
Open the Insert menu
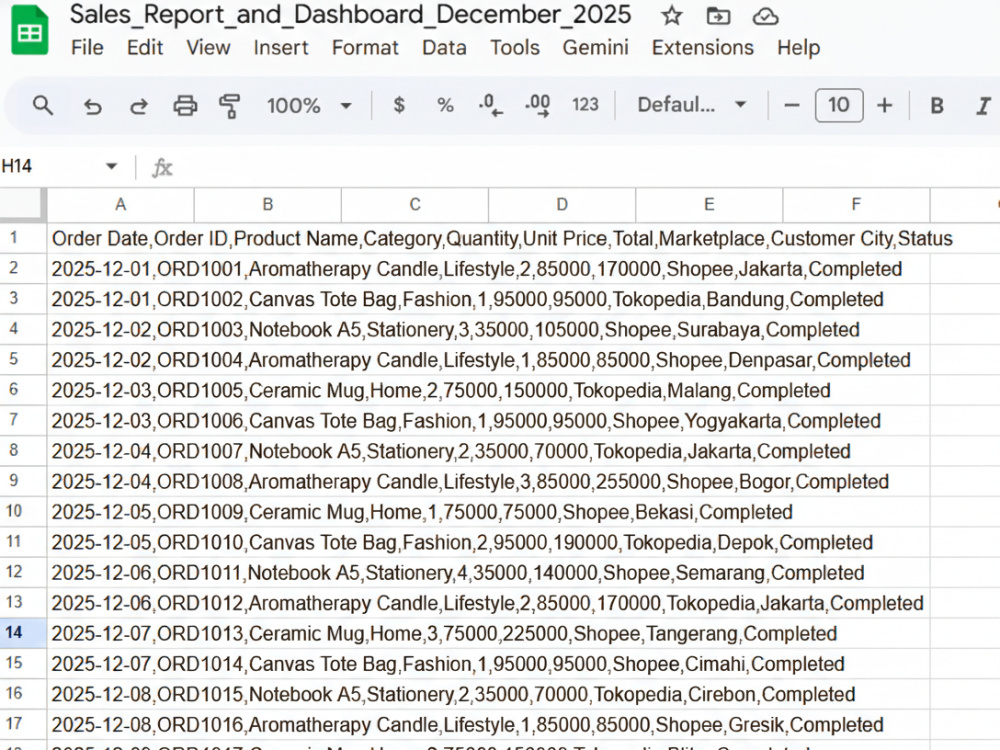tap(281, 47)
